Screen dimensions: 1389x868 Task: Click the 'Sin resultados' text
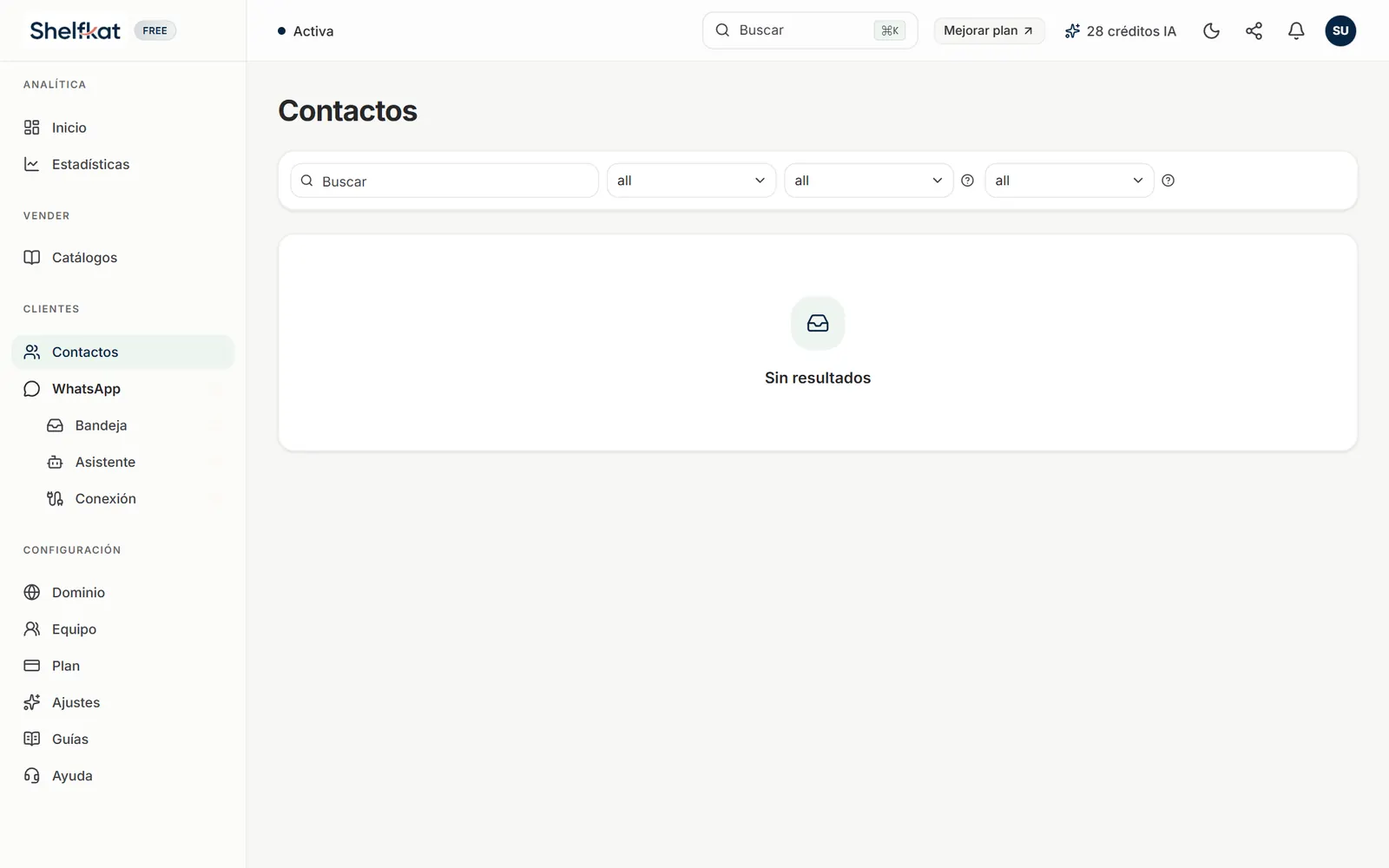[818, 378]
